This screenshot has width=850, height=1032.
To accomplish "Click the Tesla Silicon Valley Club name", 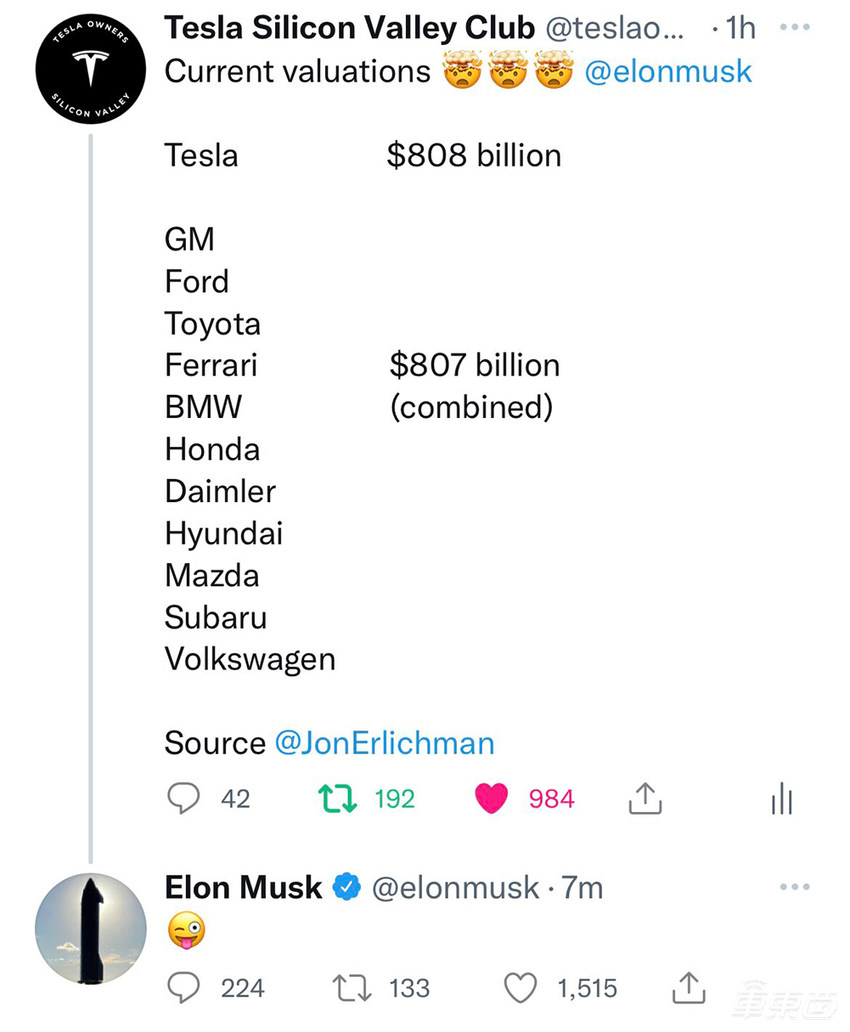I will coord(349,28).
